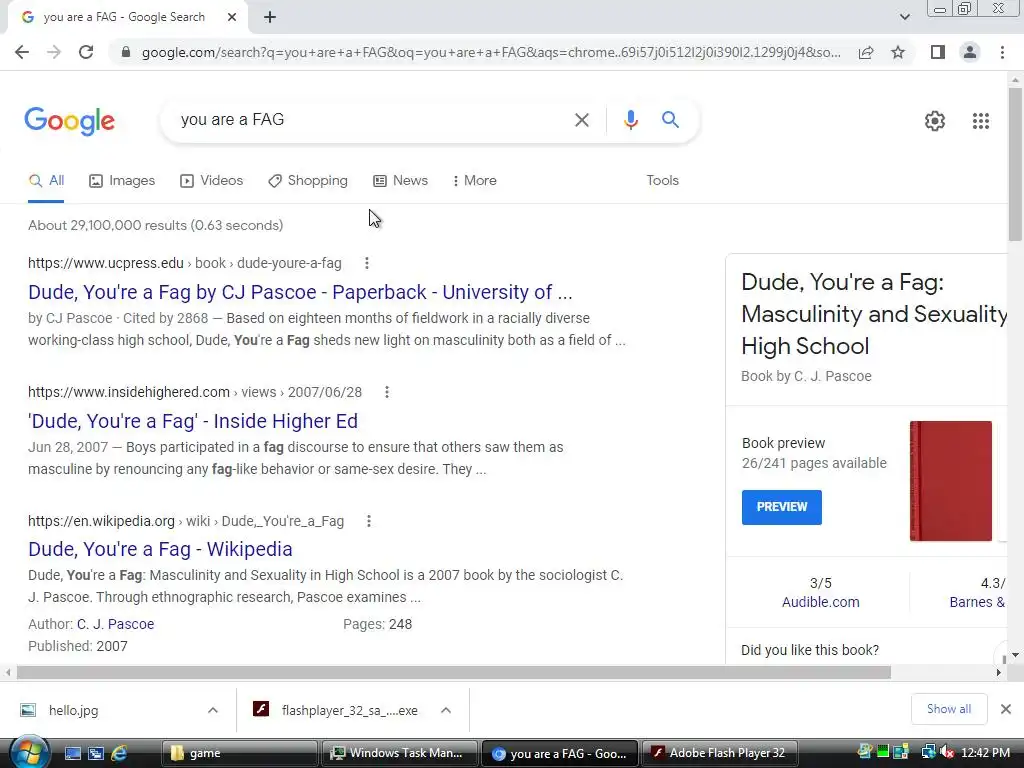Click the lock icon in address bar

coord(126,52)
